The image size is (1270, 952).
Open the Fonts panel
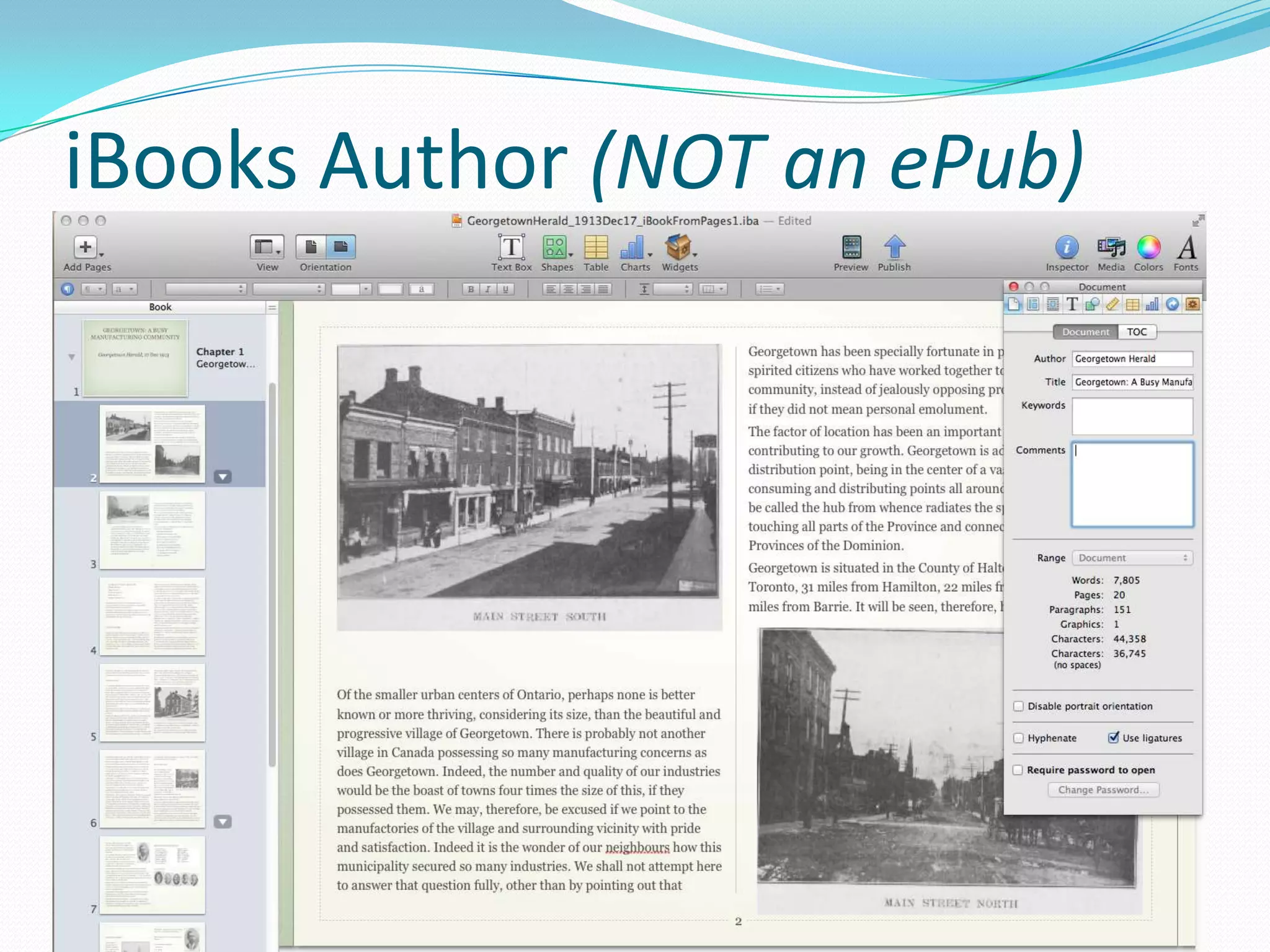coord(1186,247)
